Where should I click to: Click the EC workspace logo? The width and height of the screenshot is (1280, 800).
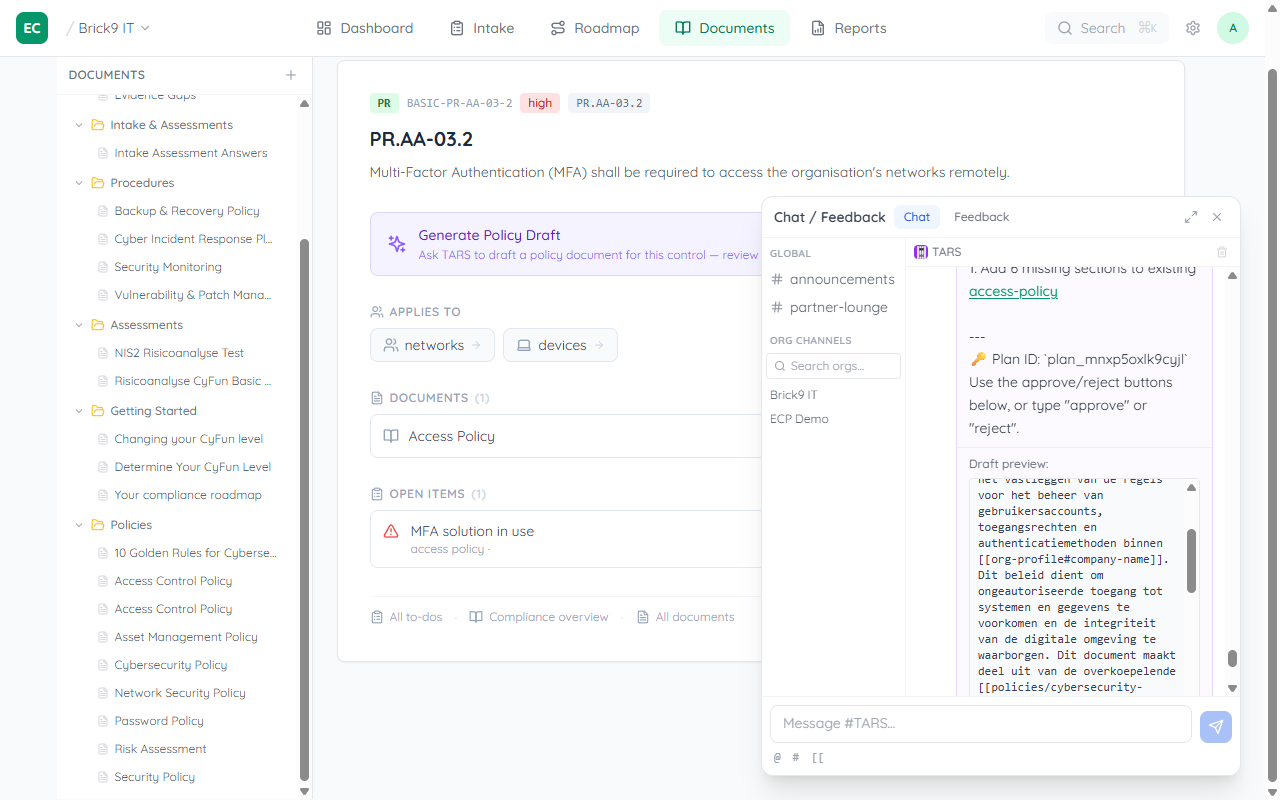coord(31,28)
